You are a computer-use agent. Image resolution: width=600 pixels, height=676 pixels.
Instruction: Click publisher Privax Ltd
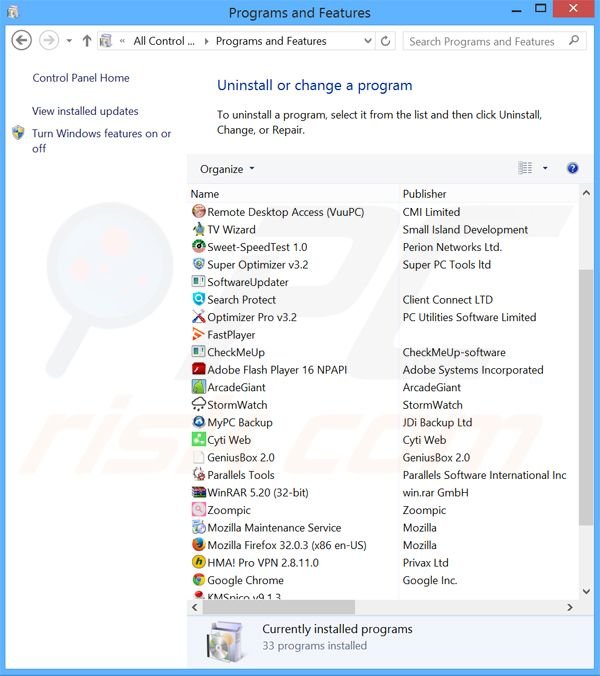425,563
